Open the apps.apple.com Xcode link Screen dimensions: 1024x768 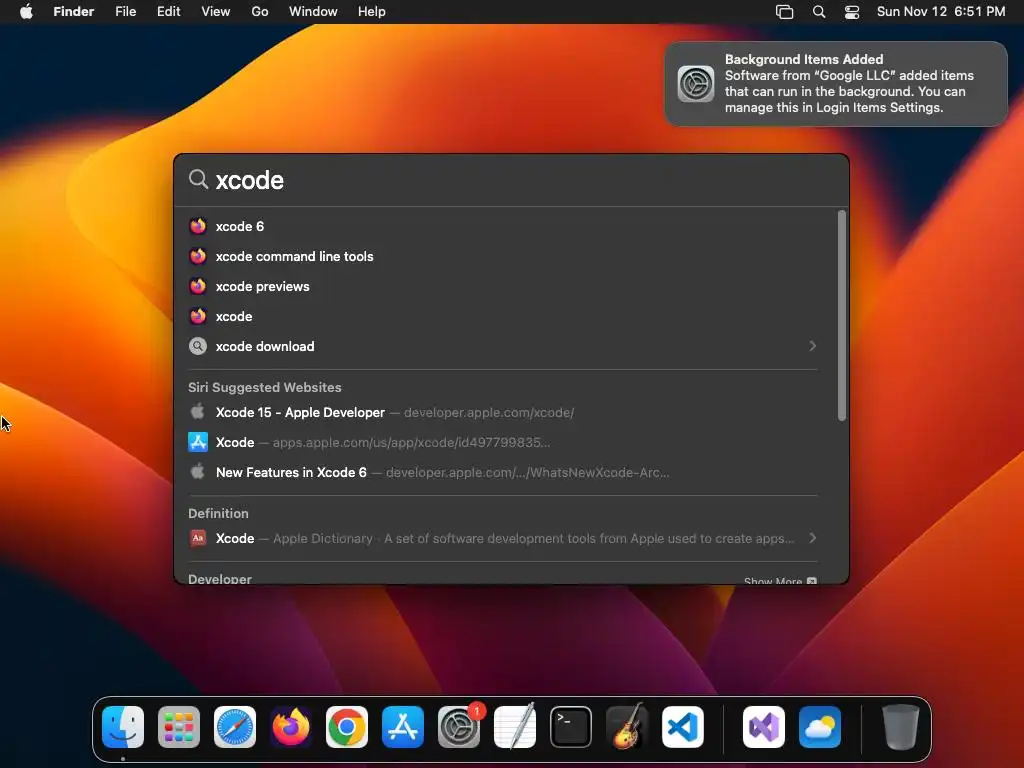tap(503, 442)
